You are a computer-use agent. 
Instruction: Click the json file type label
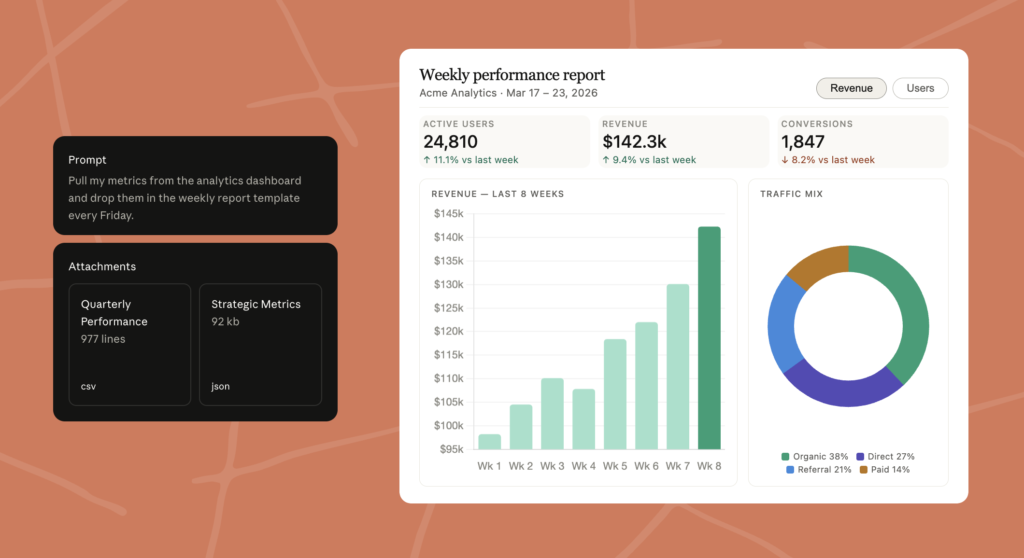pos(221,386)
